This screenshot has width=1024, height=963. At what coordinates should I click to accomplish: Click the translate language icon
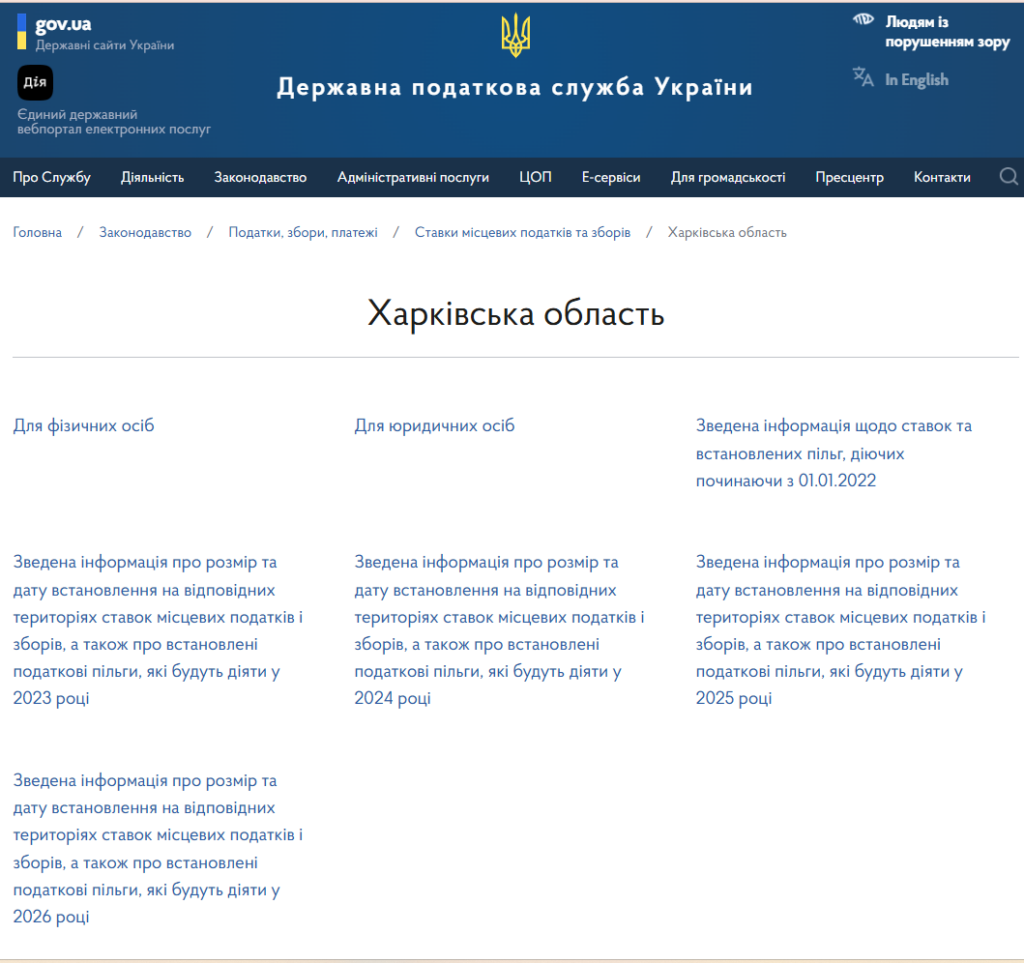tap(863, 78)
